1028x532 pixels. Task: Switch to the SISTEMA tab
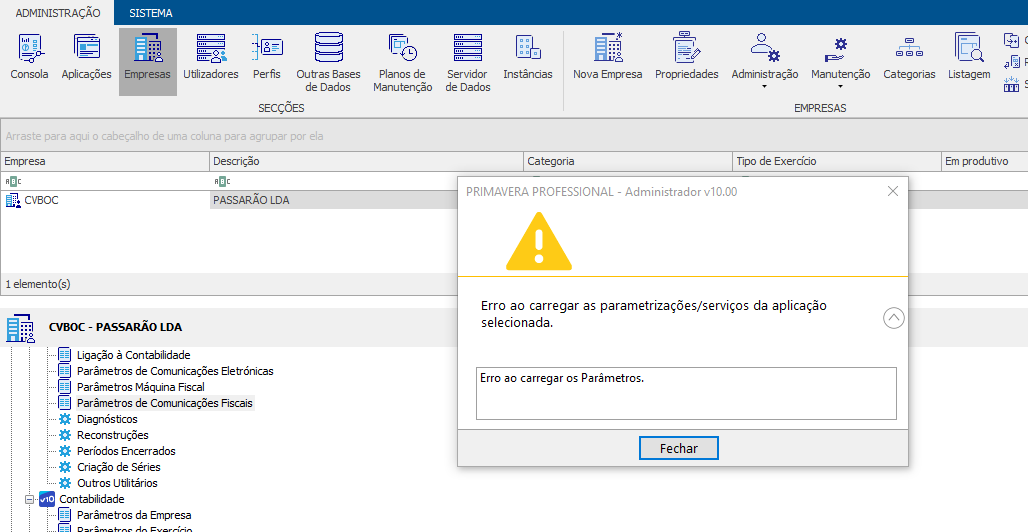(151, 13)
